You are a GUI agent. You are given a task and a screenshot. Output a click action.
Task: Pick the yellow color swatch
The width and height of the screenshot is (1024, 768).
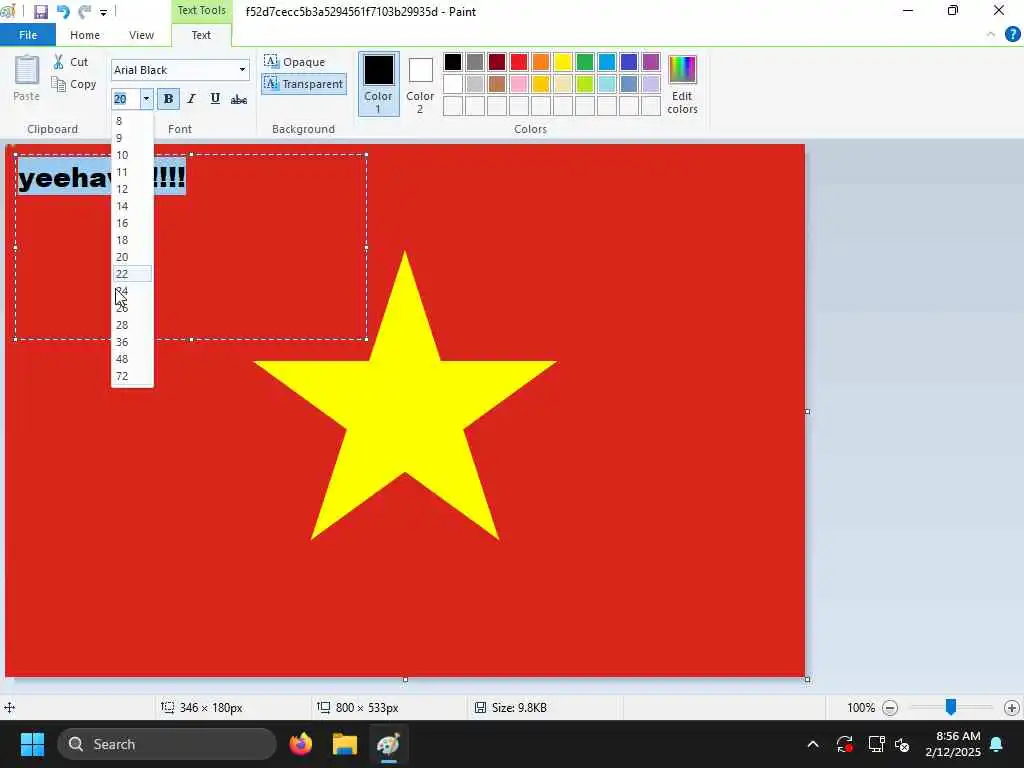[563, 62]
